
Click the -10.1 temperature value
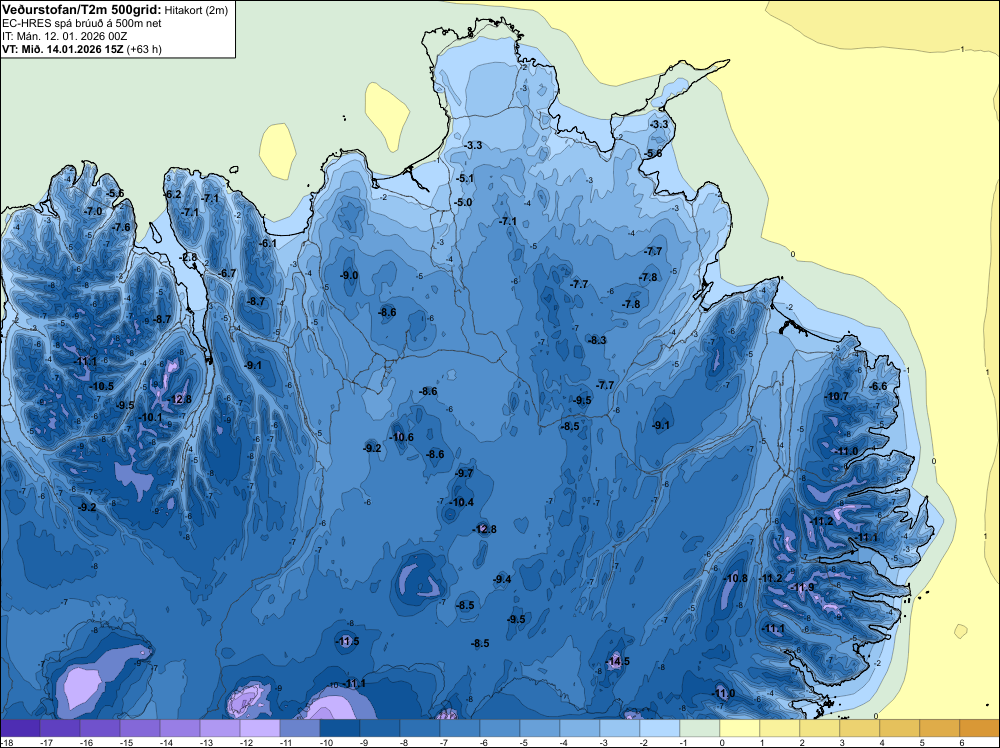click(x=151, y=418)
